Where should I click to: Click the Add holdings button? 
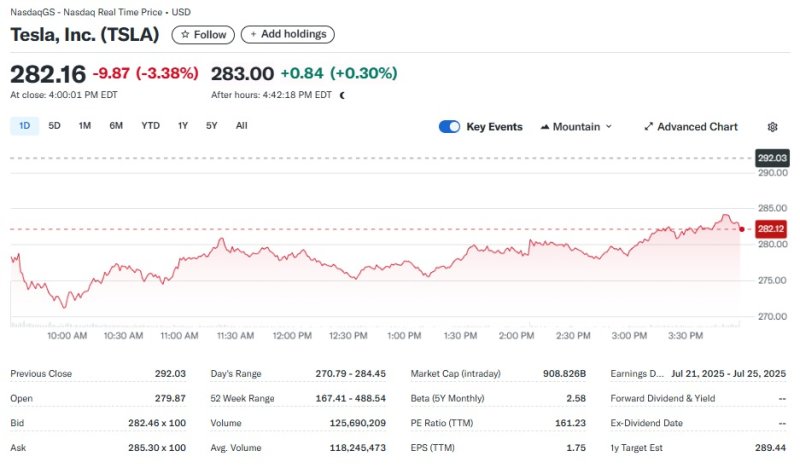tap(287, 34)
